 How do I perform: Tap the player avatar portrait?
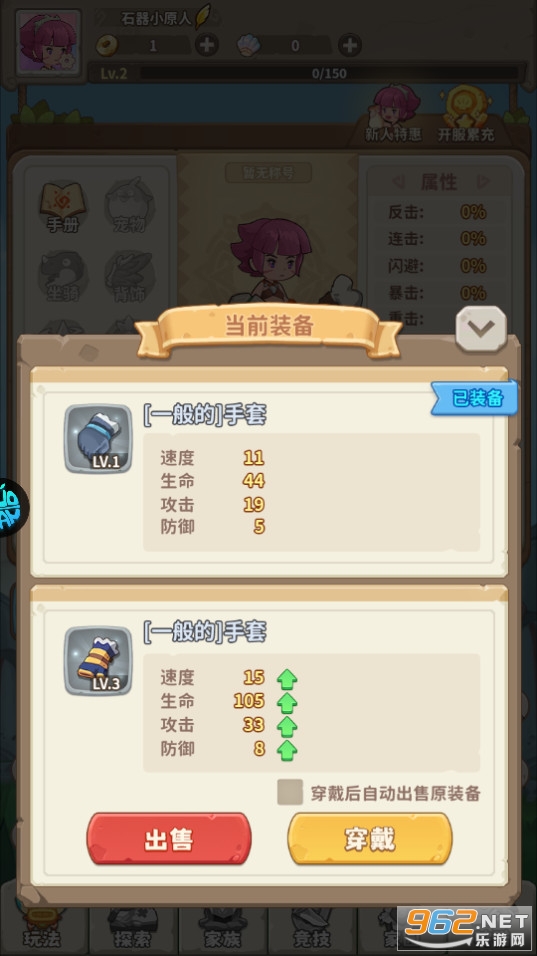[x=49, y=42]
